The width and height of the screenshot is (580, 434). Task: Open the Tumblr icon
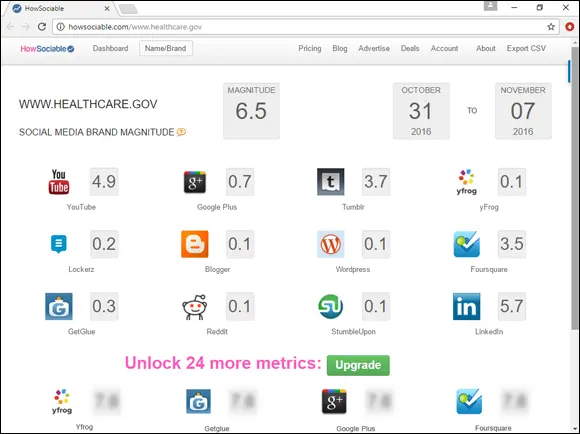click(x=331, y=182)
